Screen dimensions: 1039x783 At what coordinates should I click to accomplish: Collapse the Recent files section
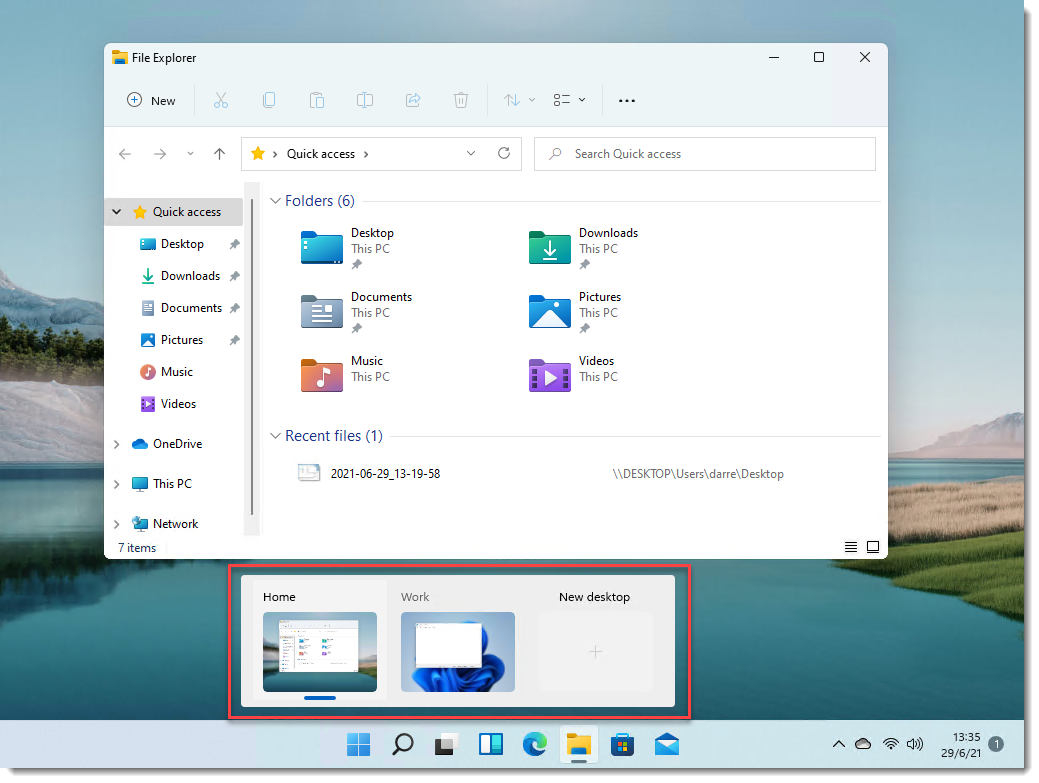tap(276, 436)
